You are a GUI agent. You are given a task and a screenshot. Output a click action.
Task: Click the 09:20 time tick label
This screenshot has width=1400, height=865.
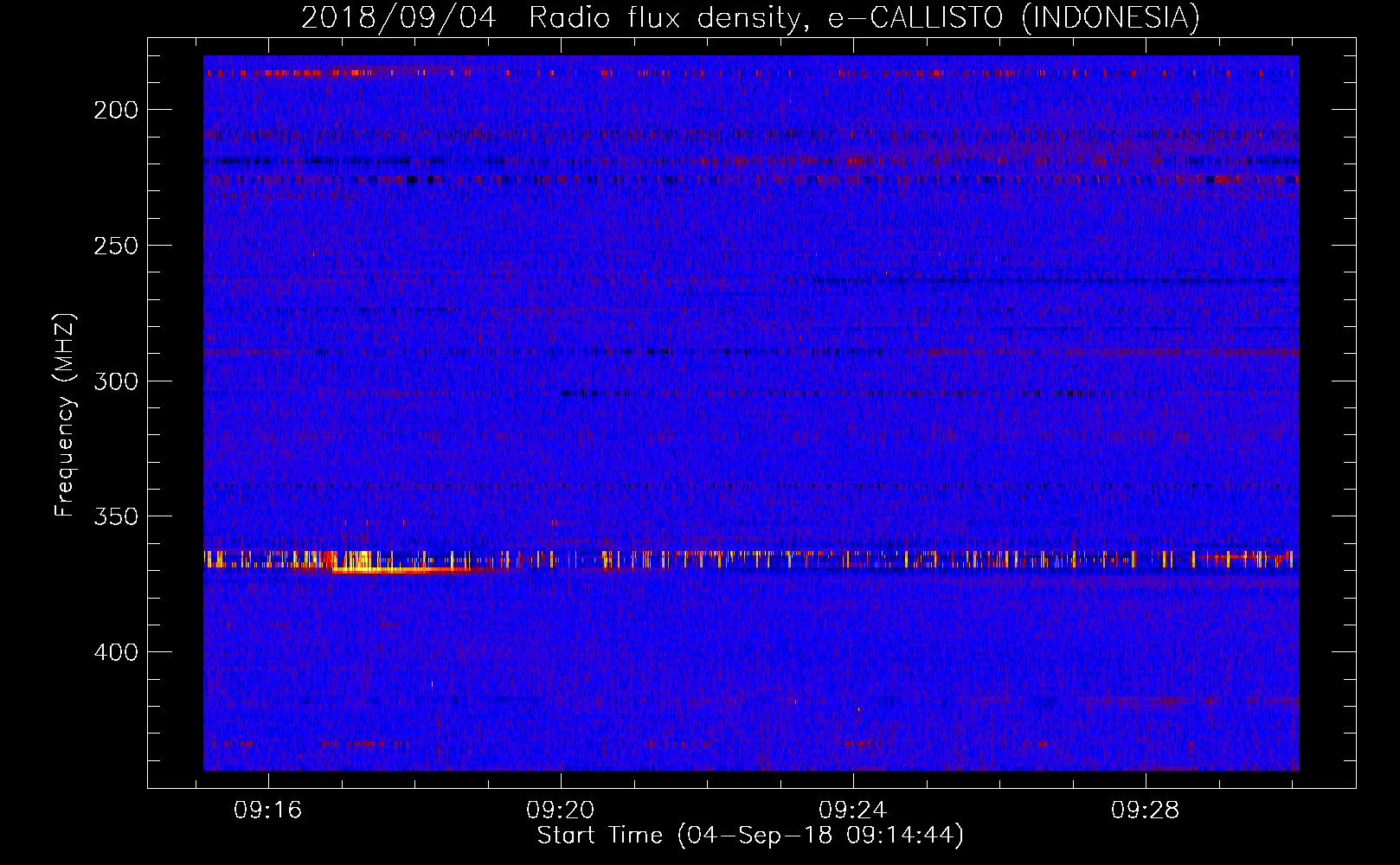pos(561,811)
